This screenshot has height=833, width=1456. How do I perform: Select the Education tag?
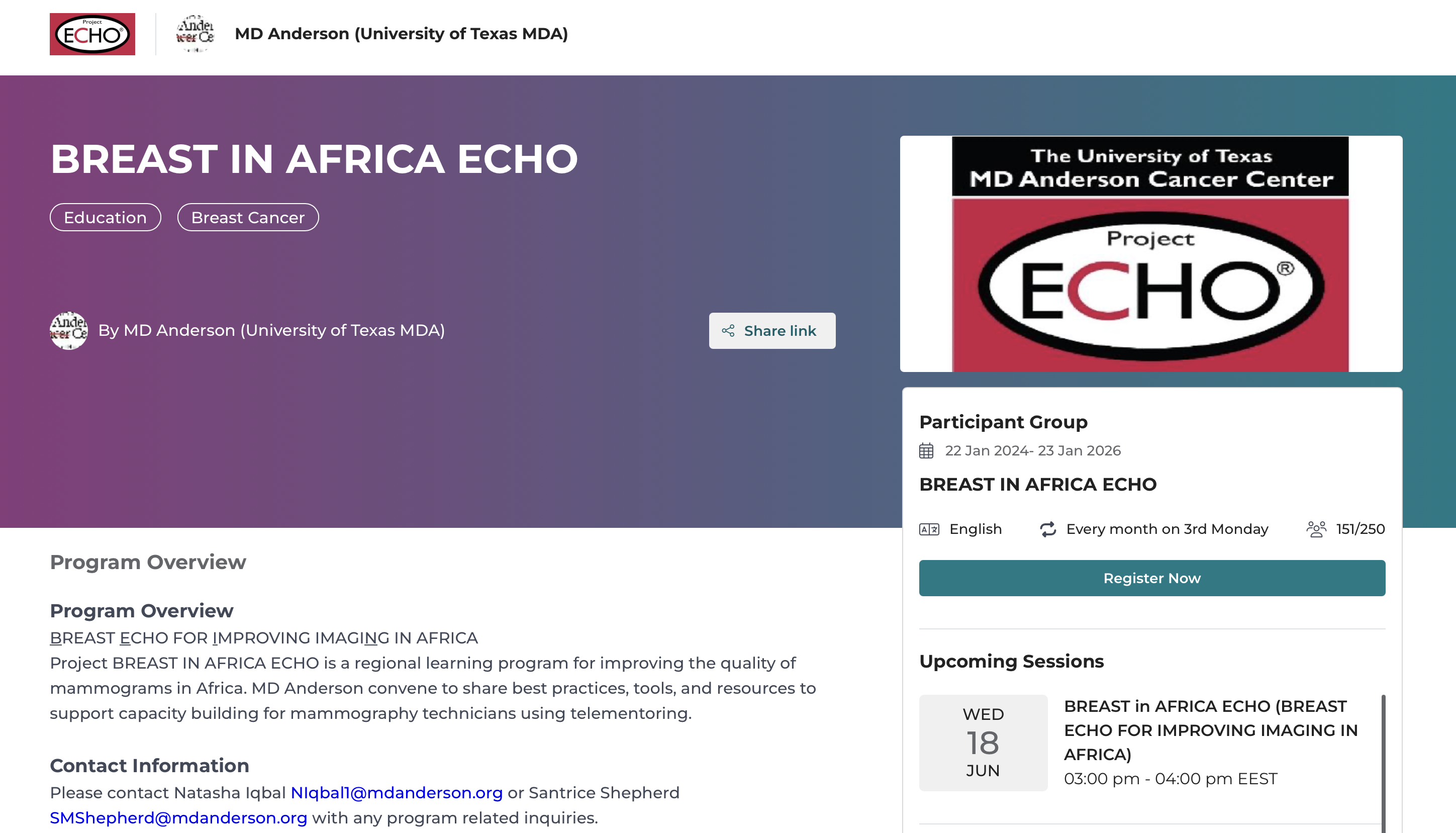(105, 217)
